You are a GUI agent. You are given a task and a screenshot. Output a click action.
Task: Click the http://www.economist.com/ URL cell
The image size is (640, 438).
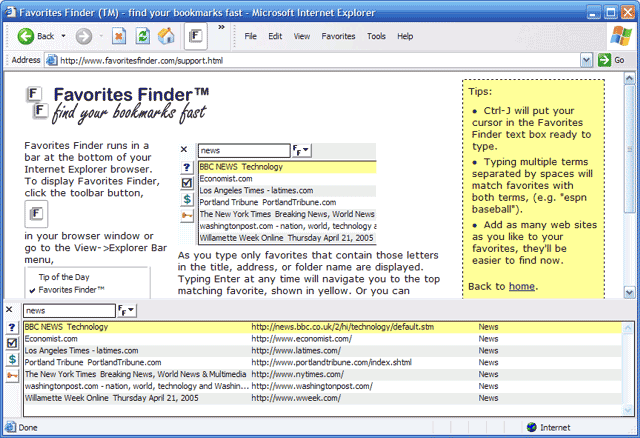coord(302,339)
